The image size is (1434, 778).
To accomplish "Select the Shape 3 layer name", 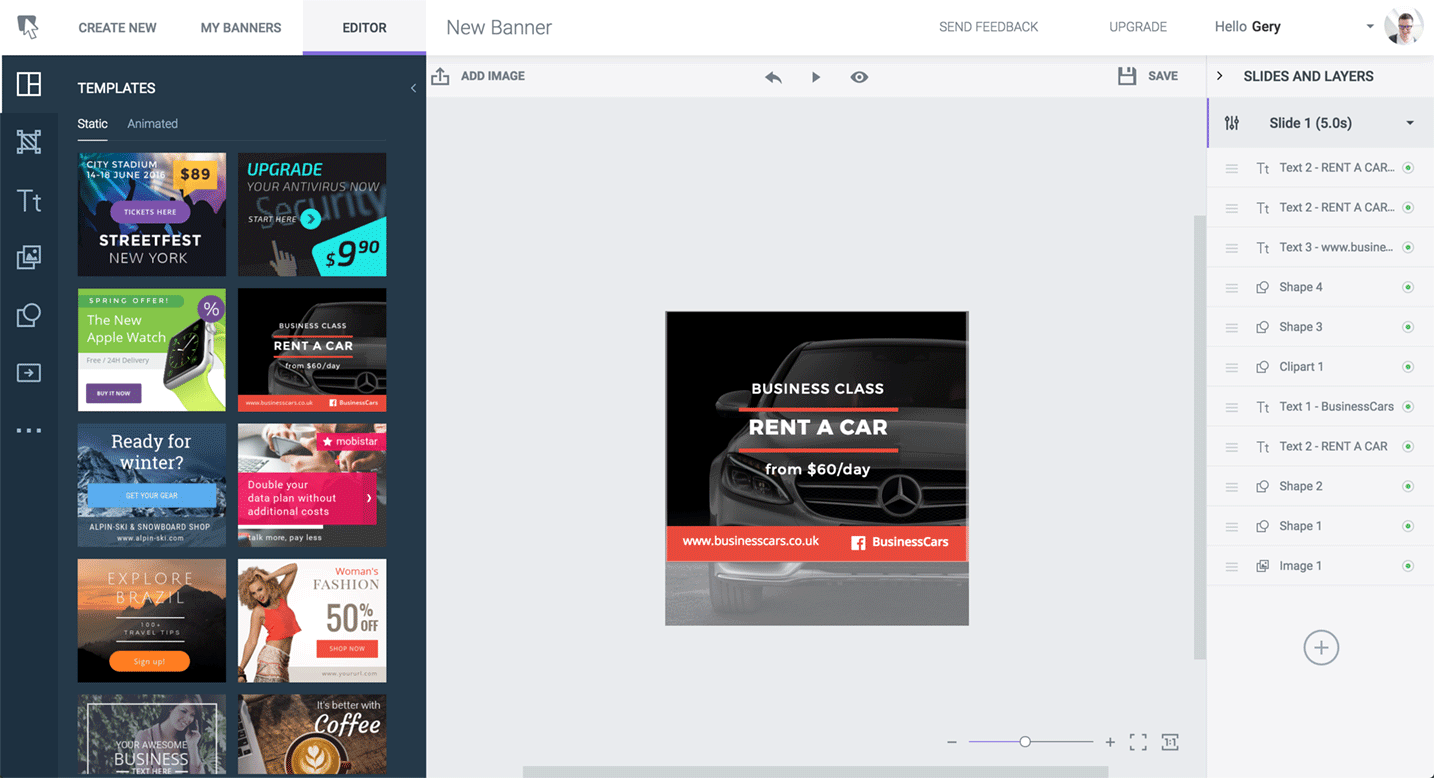I will tap(1300, 327).
